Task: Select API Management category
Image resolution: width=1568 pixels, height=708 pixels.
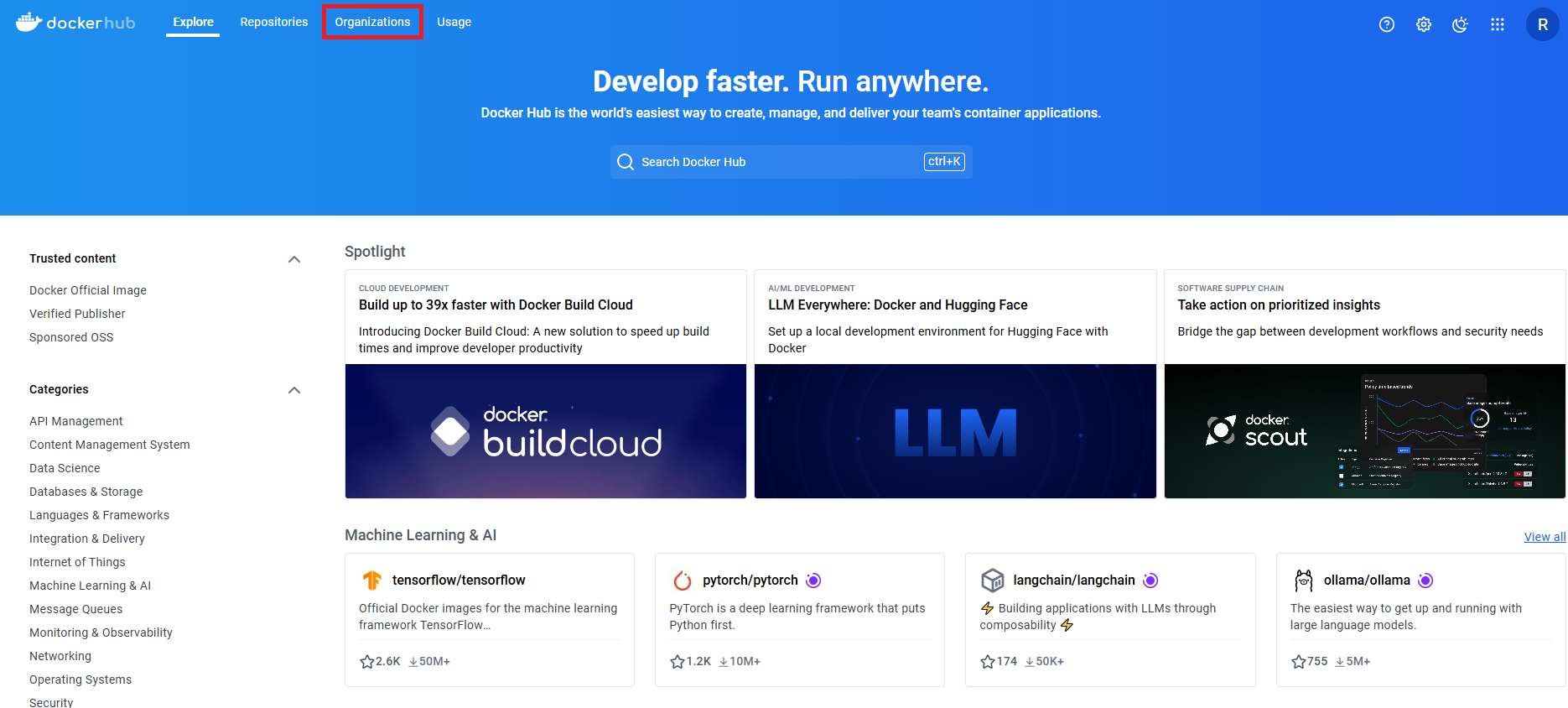Action: point(76,421)
